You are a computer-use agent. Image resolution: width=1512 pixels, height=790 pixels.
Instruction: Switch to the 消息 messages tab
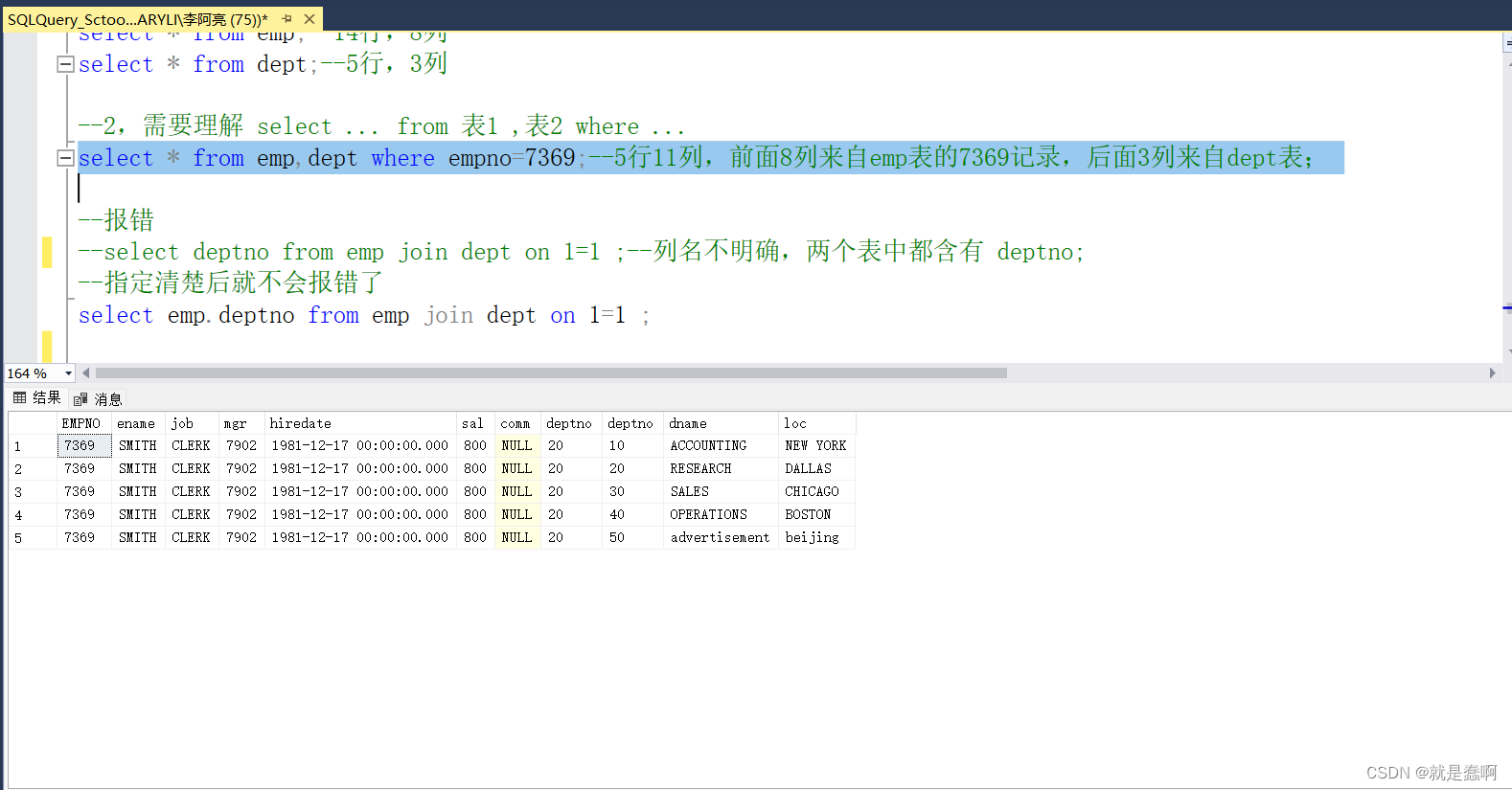coord(98,399)
